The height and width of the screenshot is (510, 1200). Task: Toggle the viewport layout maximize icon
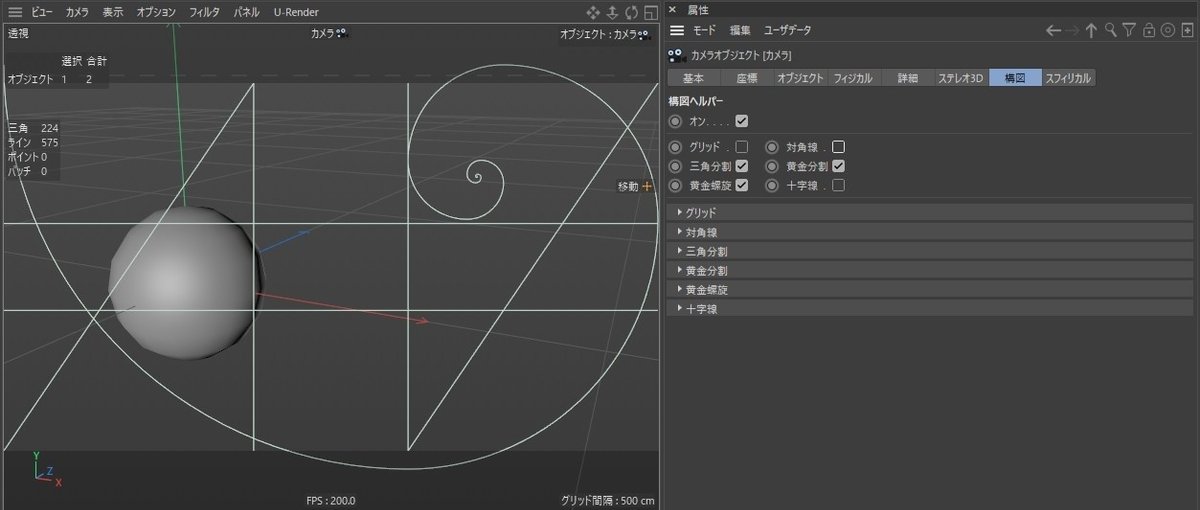tap(650, 12)
